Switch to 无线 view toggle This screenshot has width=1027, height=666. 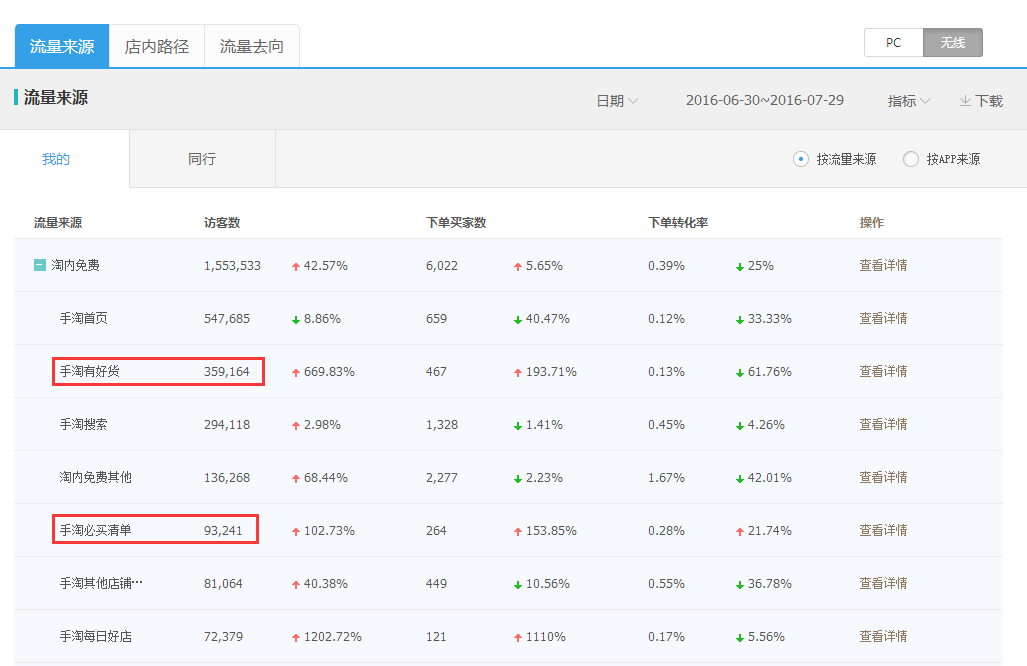pos(953,43)
